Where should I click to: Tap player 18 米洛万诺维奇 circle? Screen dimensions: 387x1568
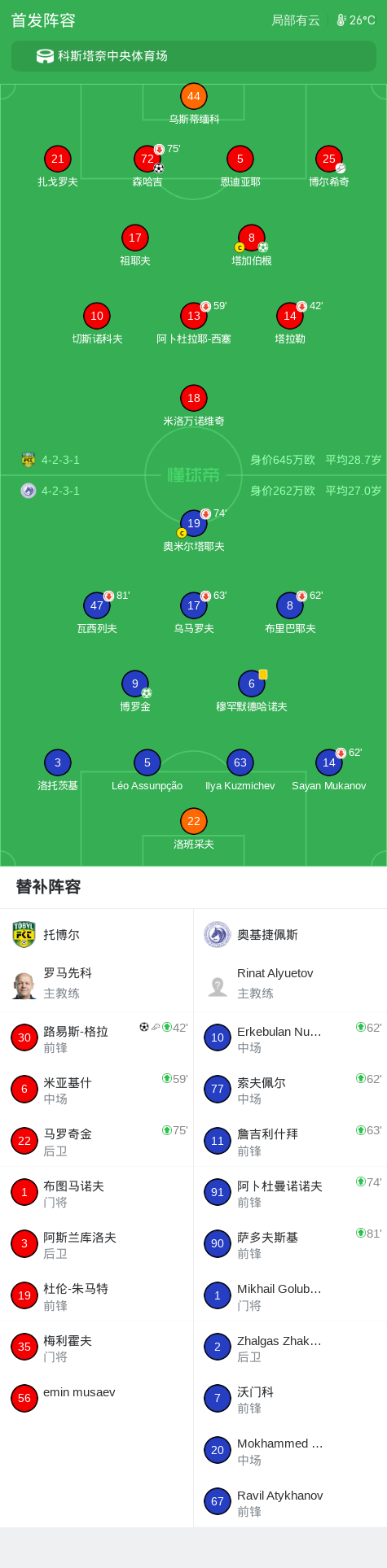193,399
